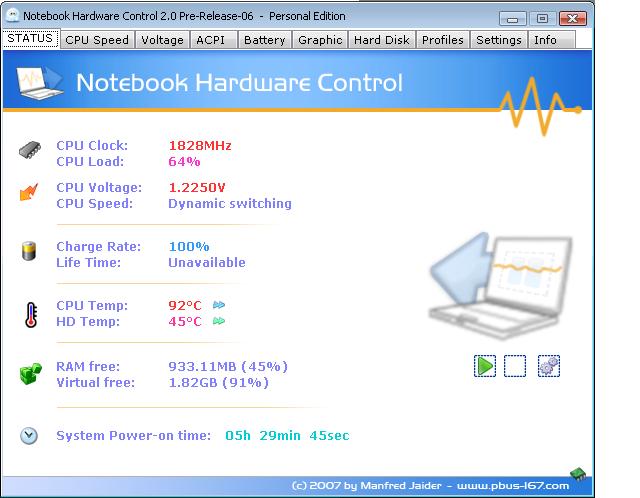
Task: Click the Unavailable life time value
Action: 207,262
